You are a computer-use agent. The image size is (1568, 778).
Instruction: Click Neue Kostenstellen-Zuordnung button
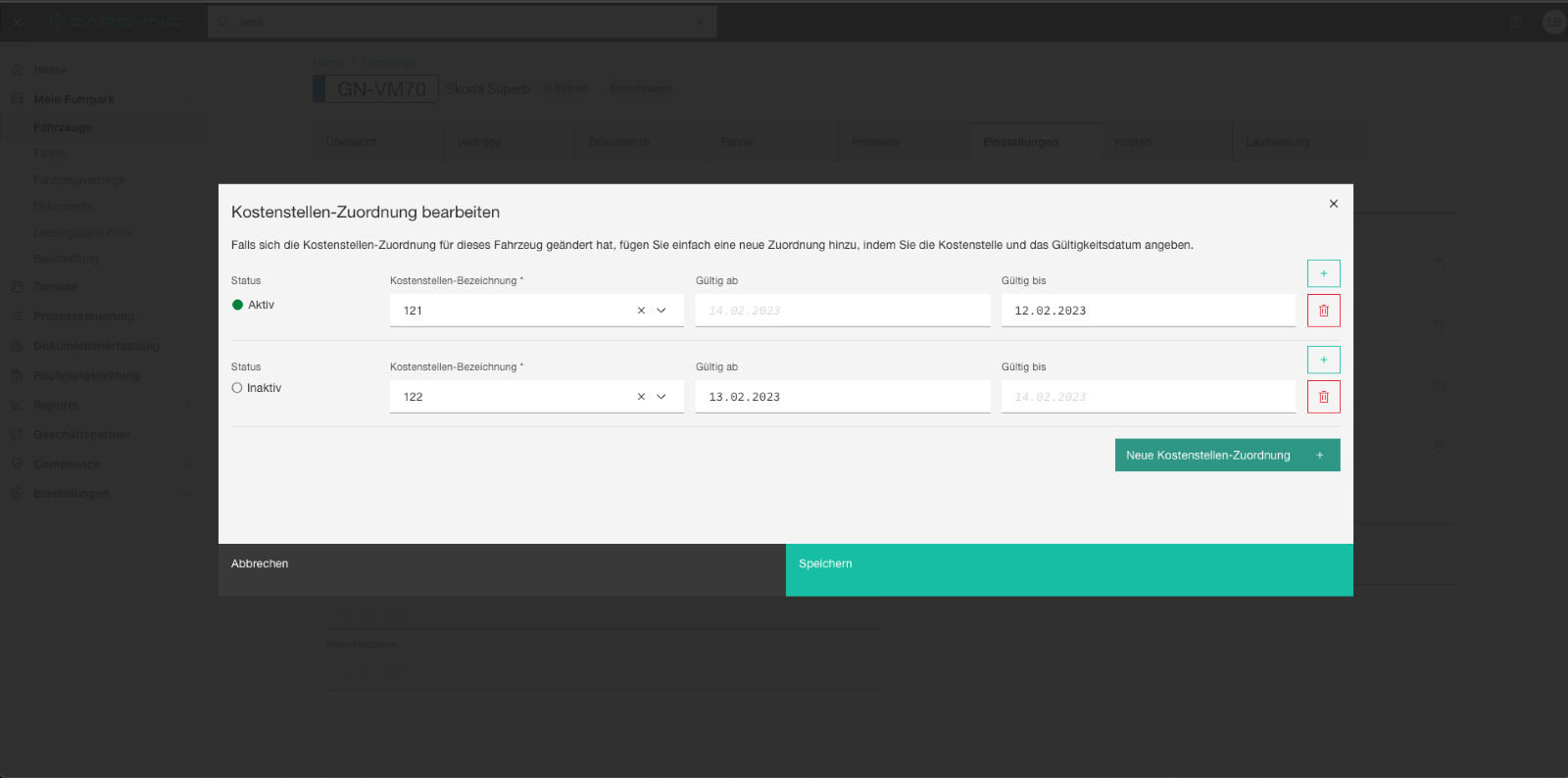[x=1227, y=455]
